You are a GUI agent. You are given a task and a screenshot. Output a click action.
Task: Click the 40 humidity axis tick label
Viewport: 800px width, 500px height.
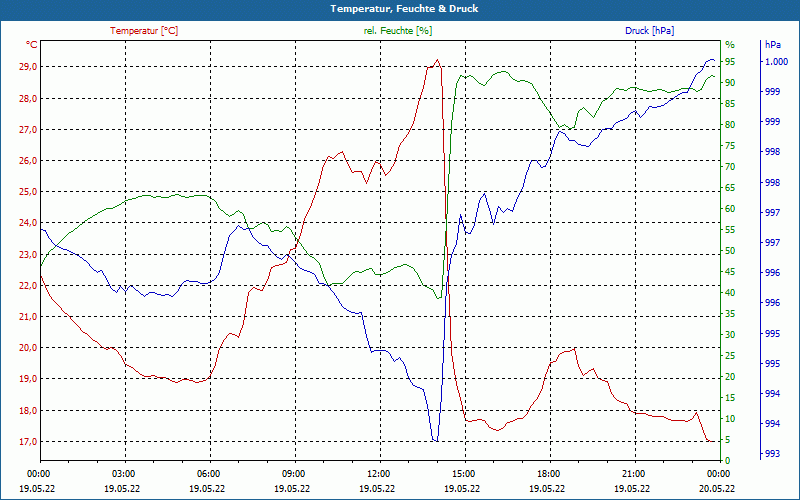730,293
